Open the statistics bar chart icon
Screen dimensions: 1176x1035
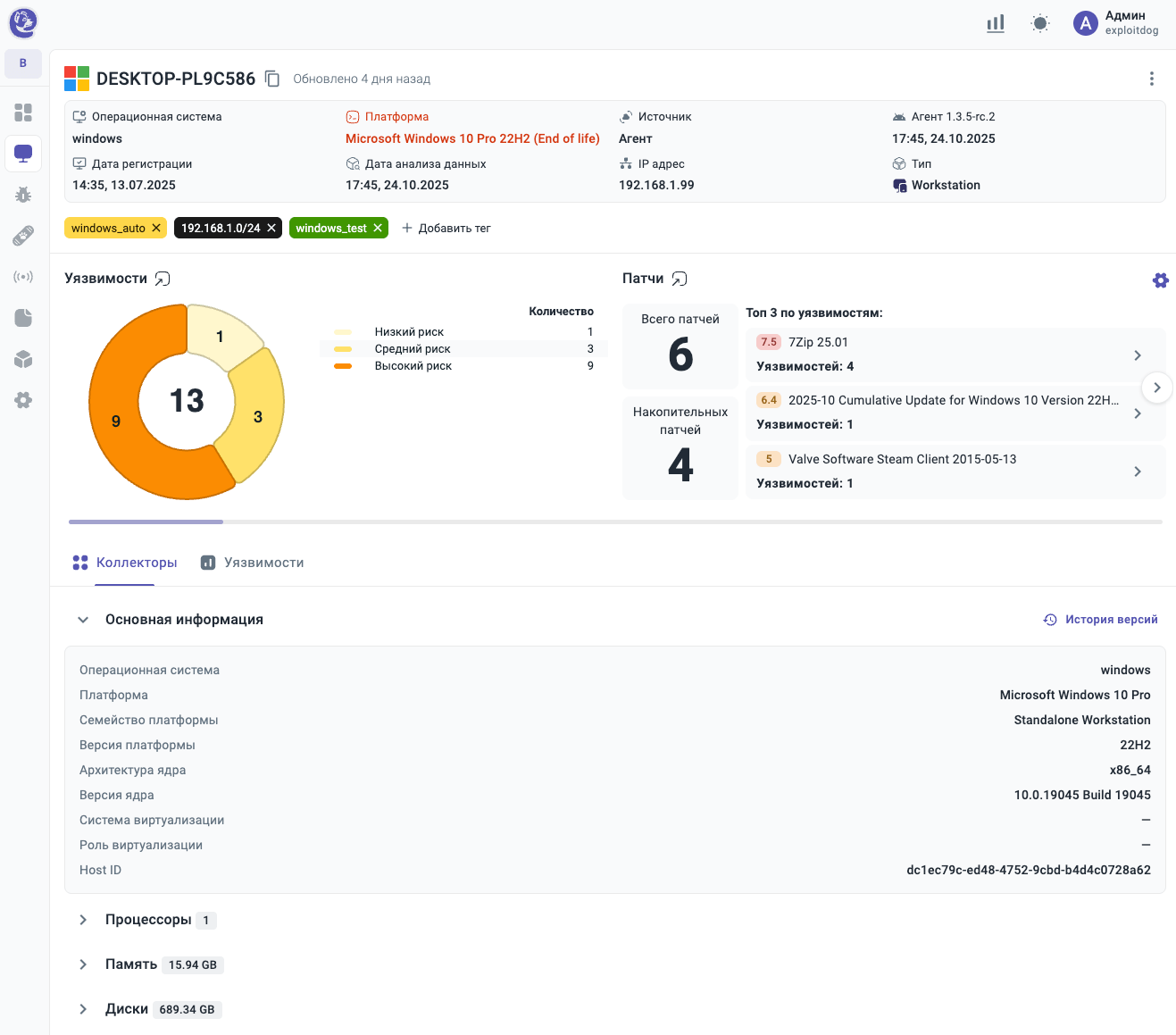point(996,23)
